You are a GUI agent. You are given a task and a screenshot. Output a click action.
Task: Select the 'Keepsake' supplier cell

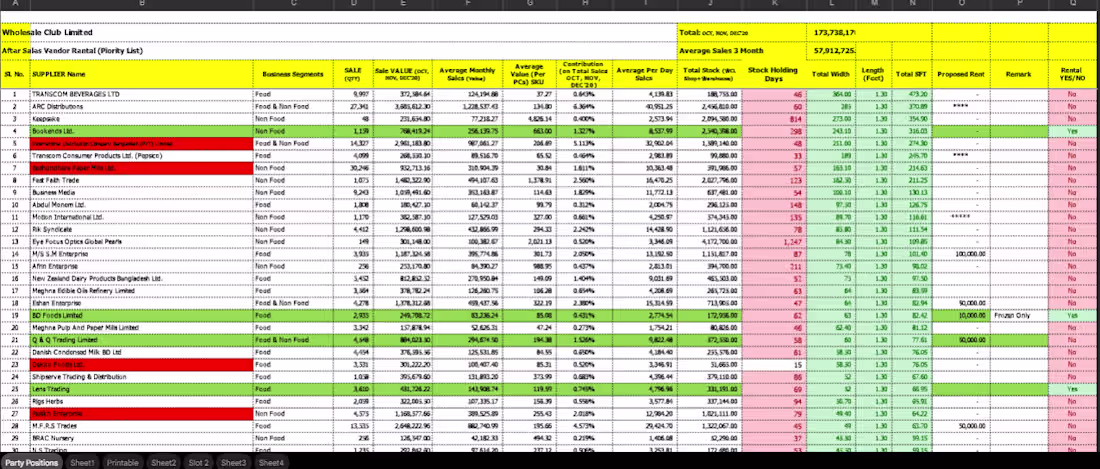click(x=141, y=118)
